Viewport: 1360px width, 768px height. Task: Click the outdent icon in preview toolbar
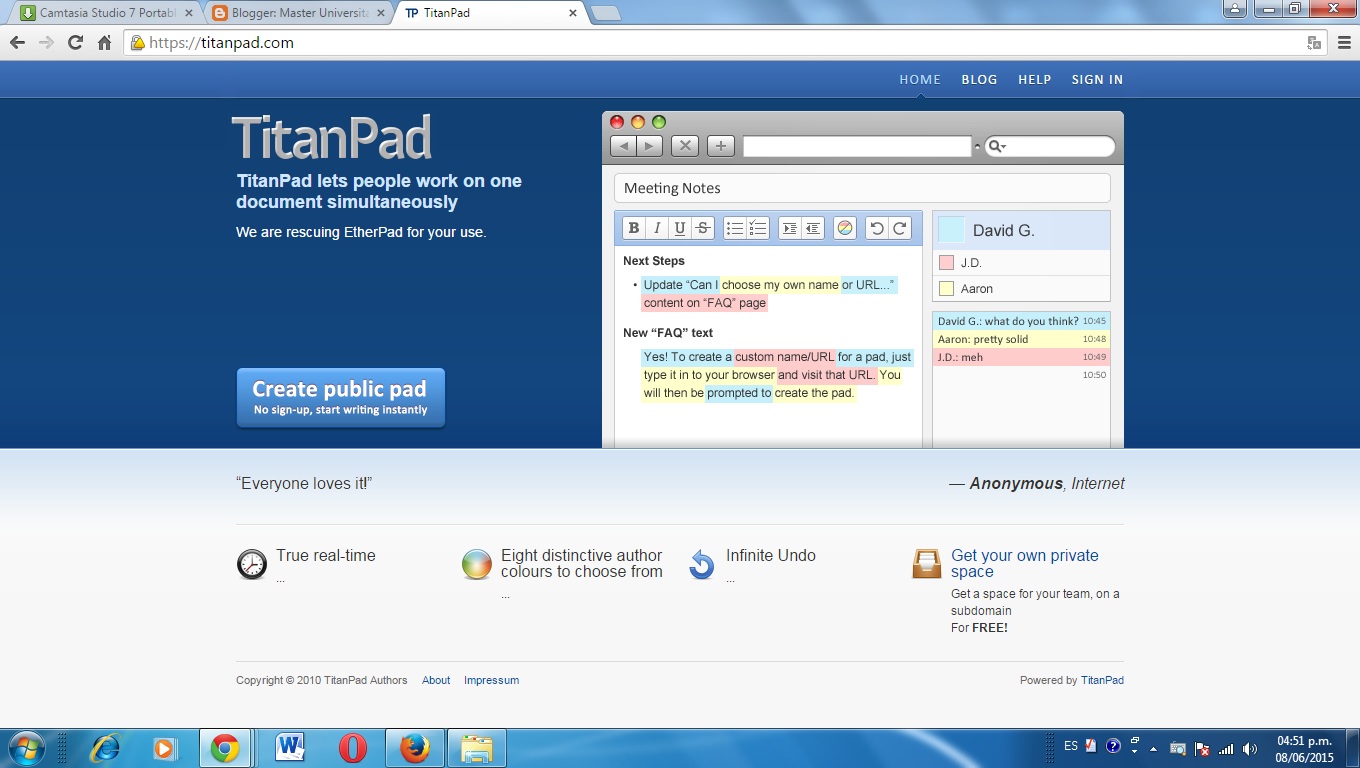813,228
